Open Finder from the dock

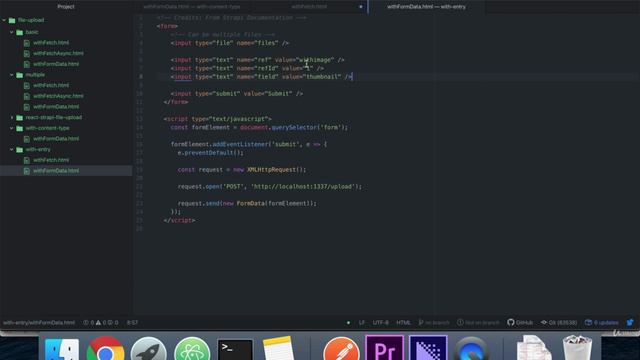[x=62, y=349]
